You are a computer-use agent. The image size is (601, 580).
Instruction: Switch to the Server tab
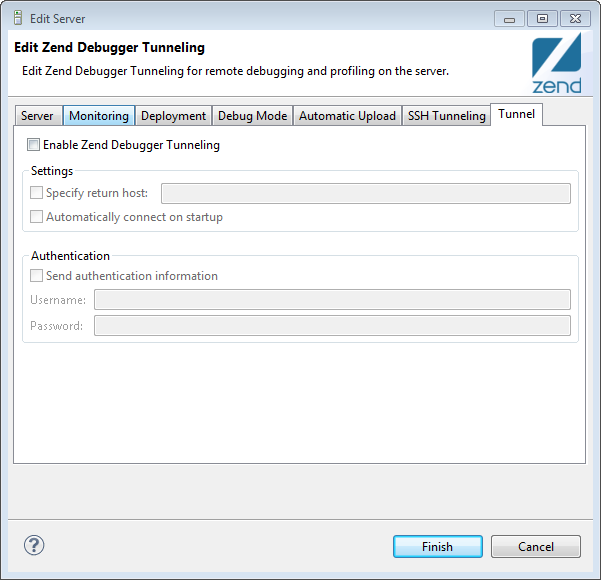click(38, 115)
